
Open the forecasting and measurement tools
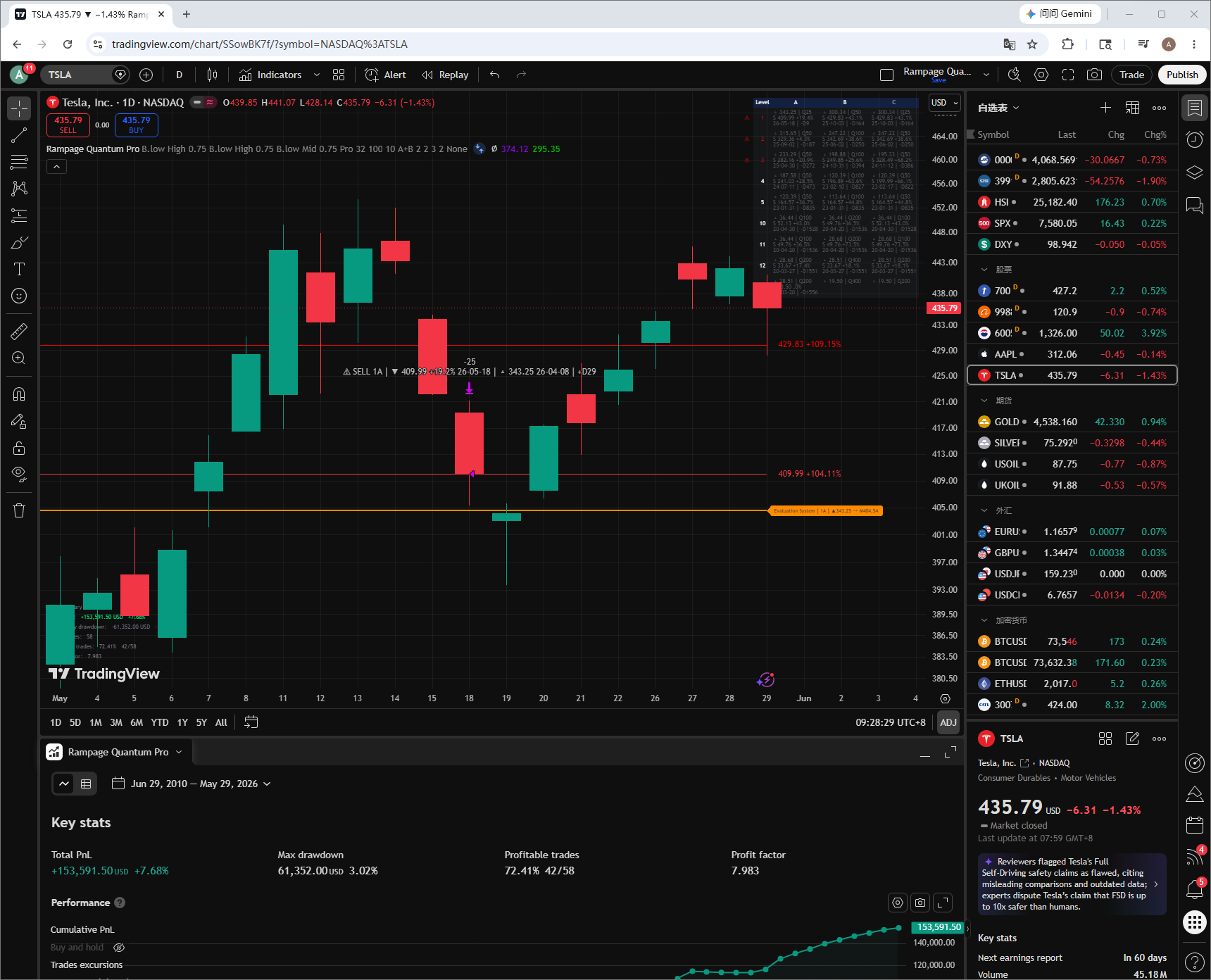[x=19, y=215]
